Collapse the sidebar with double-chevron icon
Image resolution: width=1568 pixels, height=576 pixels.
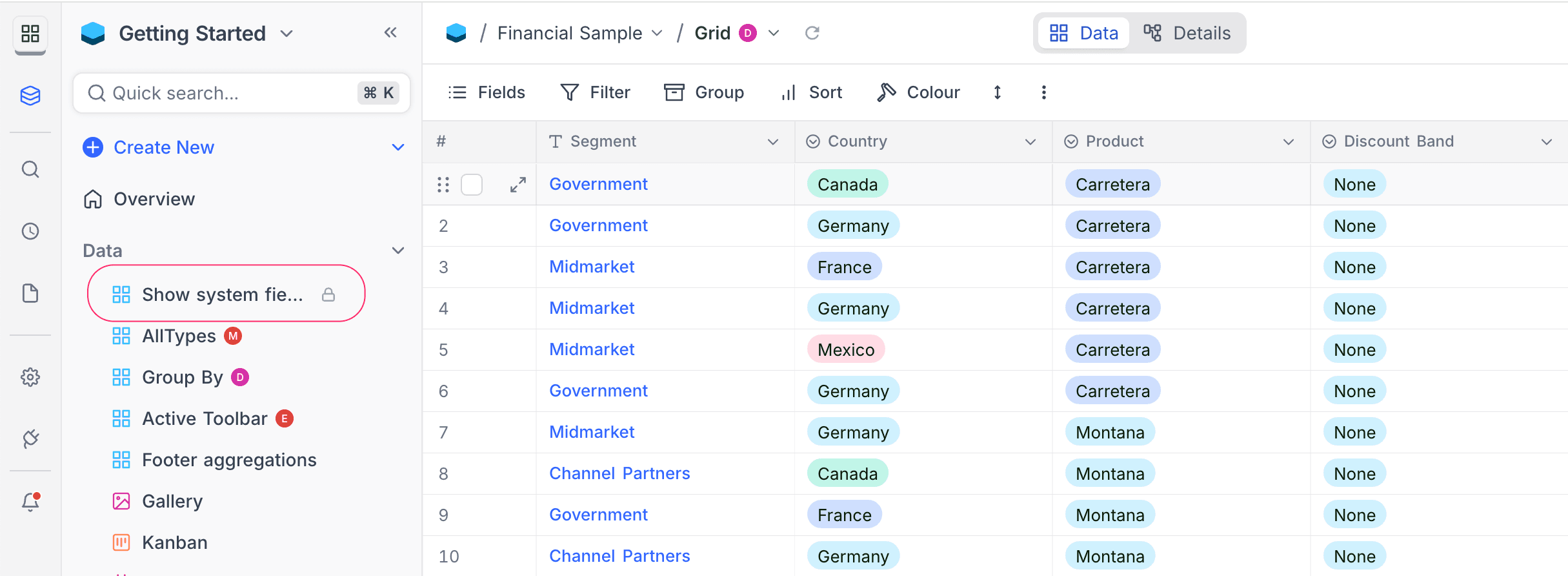point(390,32)
